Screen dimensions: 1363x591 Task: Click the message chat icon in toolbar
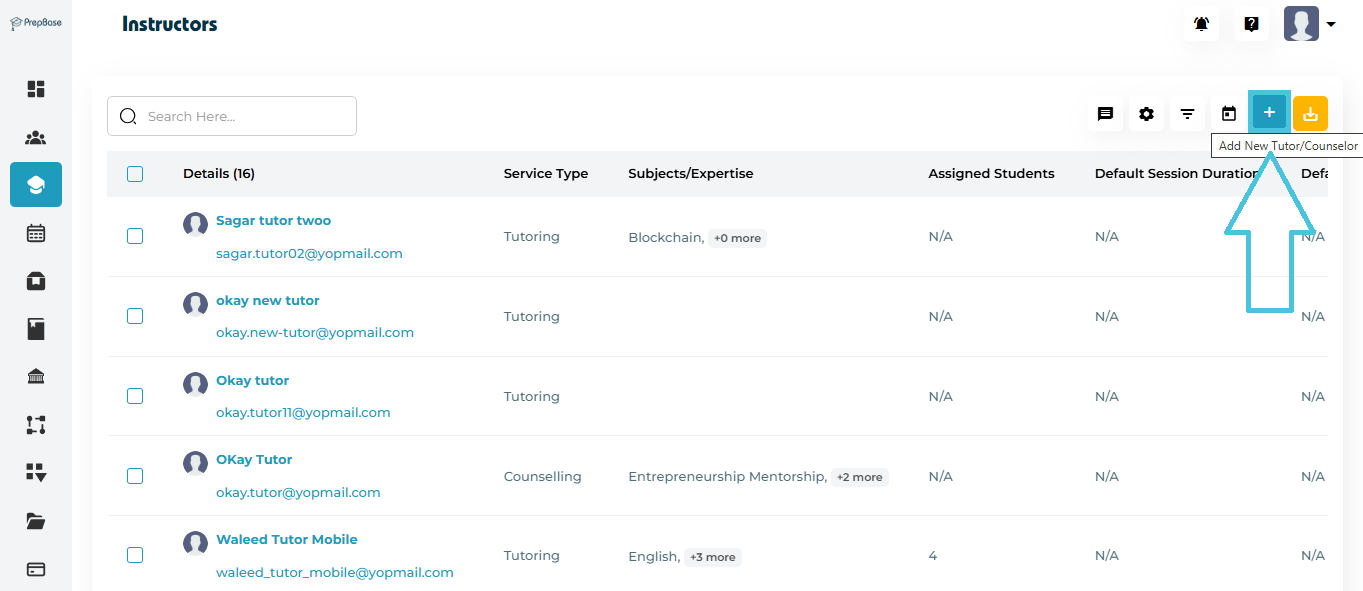coord(1105,114)
